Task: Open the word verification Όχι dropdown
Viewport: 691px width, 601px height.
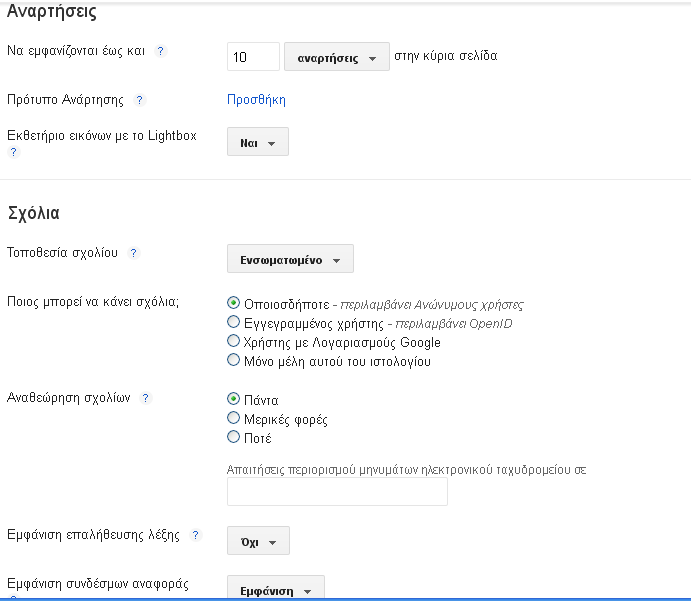Action: click(258, 540)
